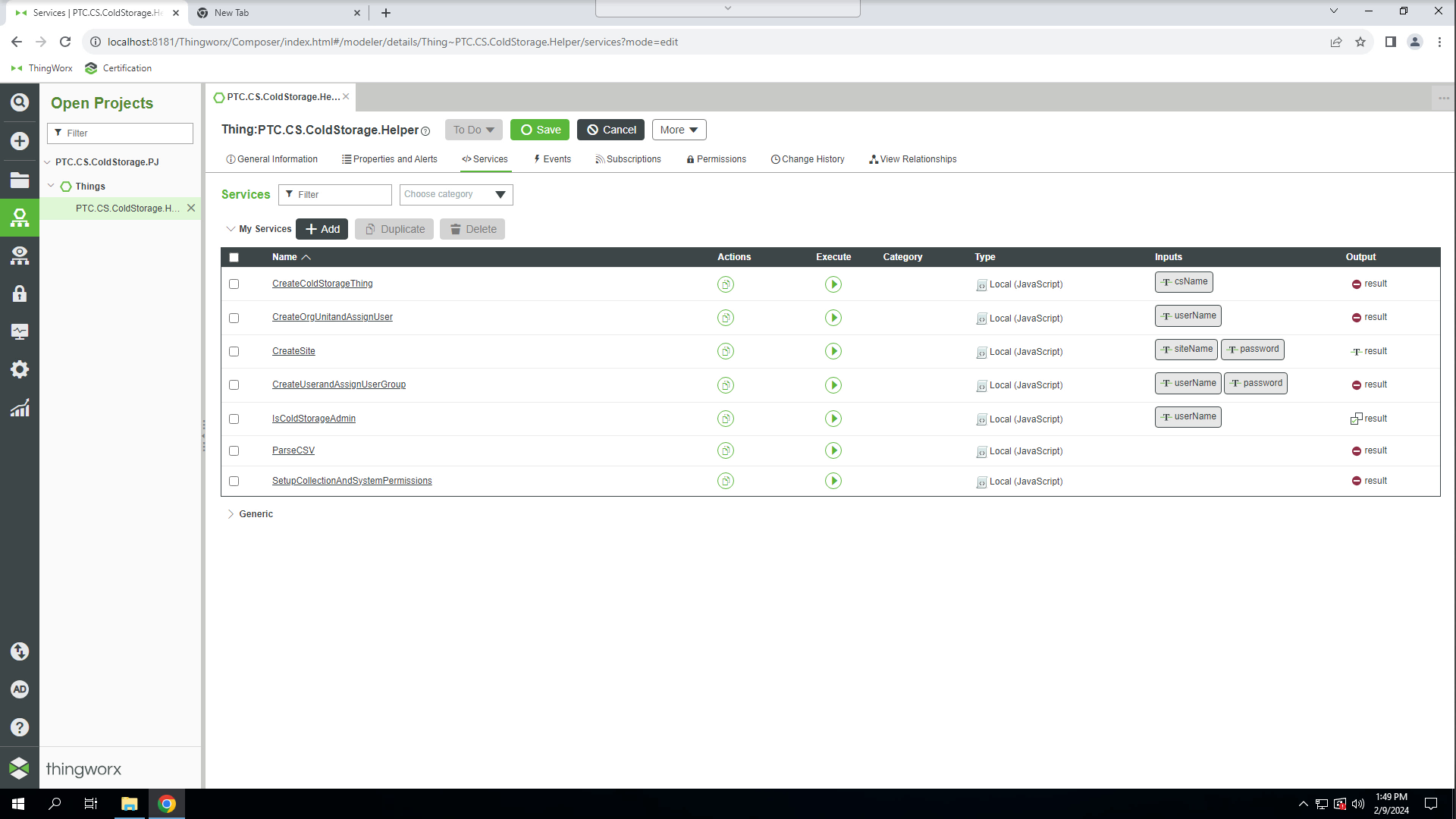Open the Choose category dropdown
Screen dimensions: 1456x819
456,195
